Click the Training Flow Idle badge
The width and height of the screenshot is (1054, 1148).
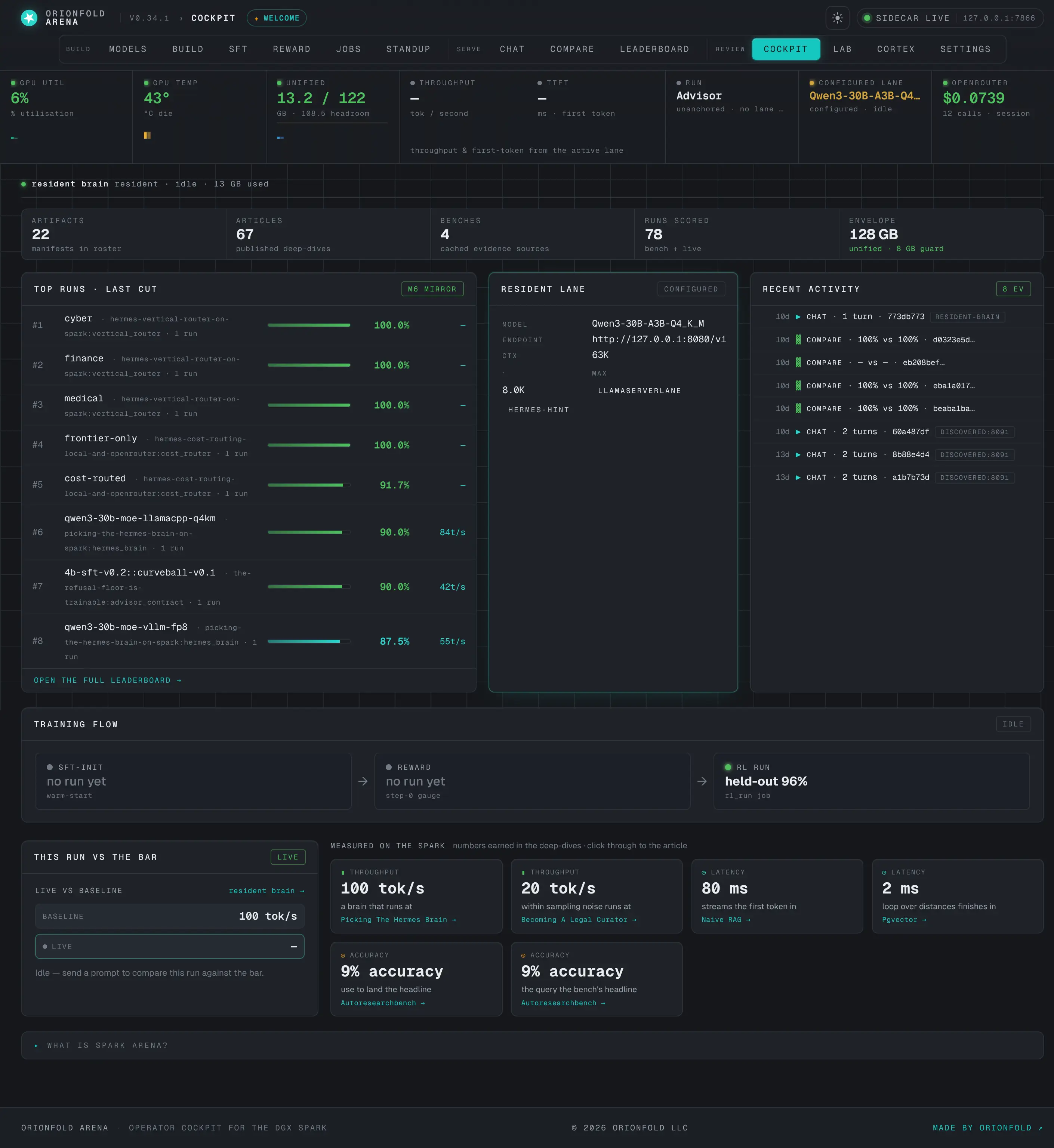coord(1013,724)
